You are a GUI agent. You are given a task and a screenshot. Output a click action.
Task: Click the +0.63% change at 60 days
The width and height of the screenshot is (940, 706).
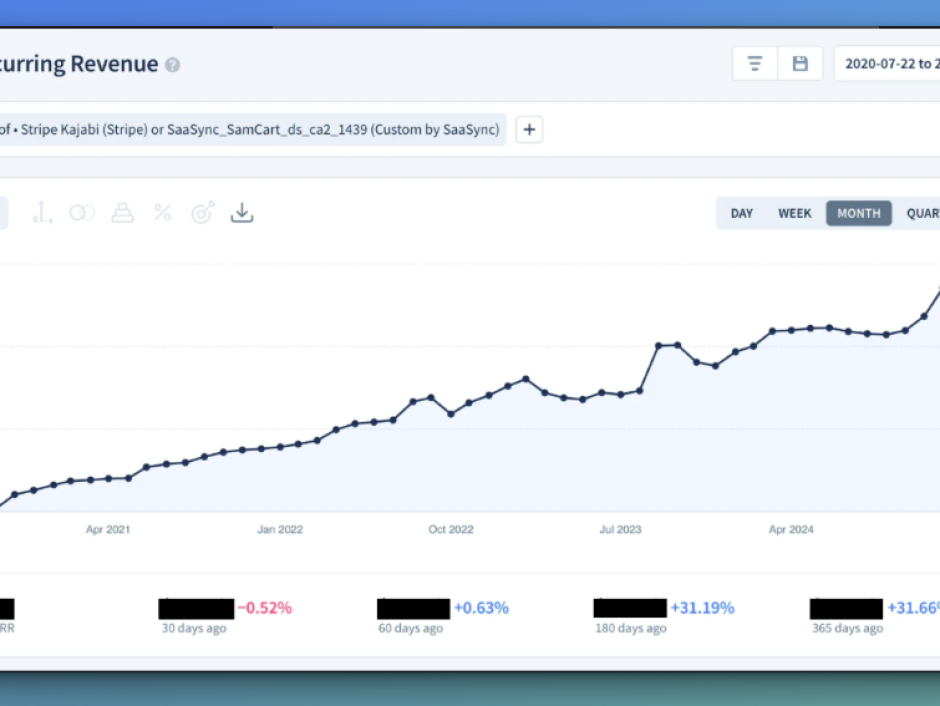coord(481,607)
